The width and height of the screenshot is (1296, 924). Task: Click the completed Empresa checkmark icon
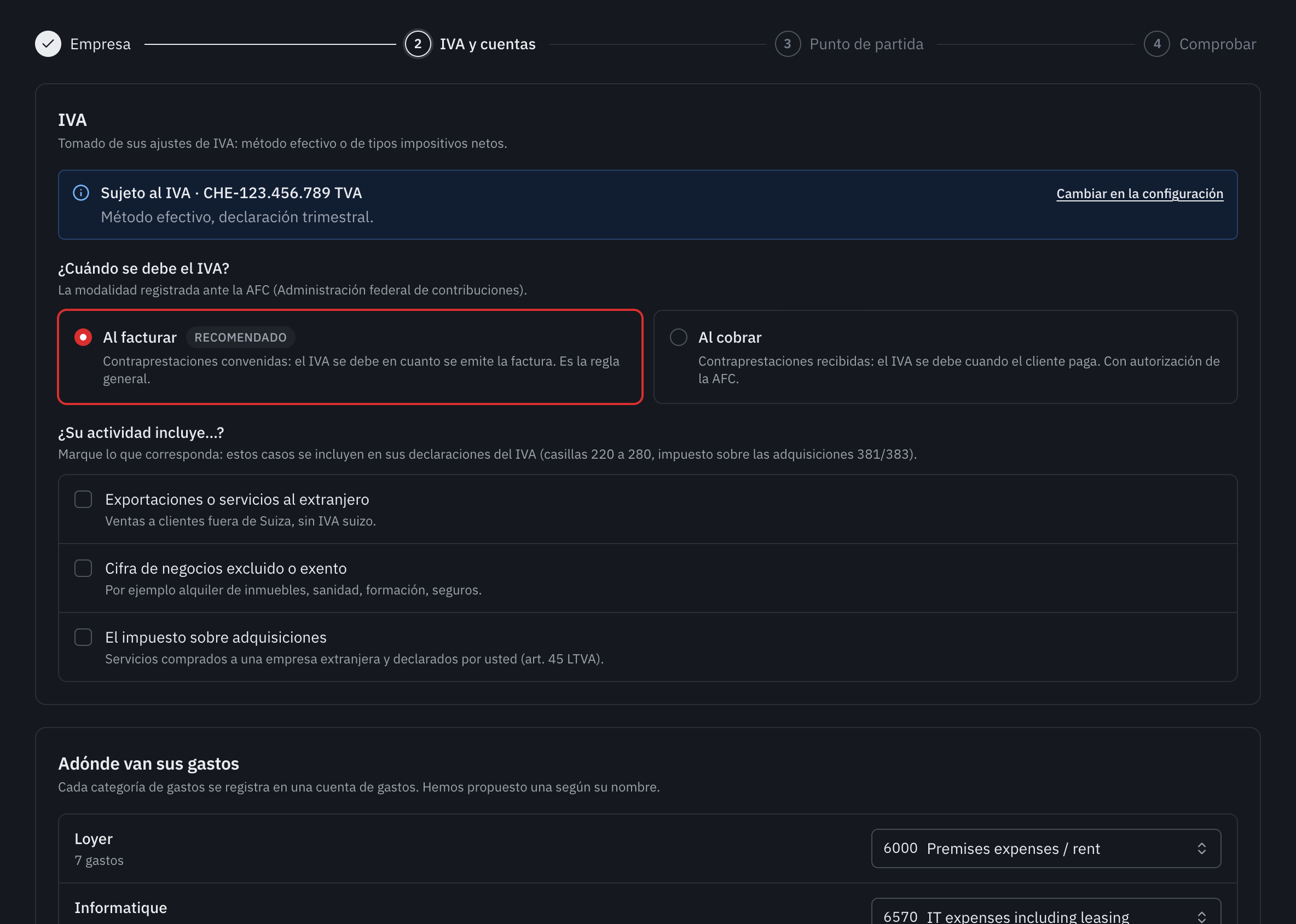pos(48,44)
